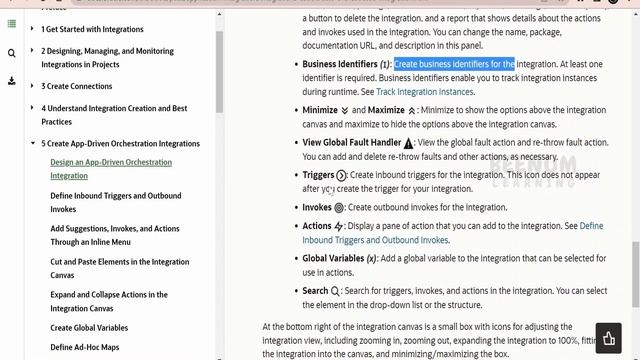Open the table of contents icon
Screen dimensions: 640x360
pyautogui.click(x=12, y=24)
